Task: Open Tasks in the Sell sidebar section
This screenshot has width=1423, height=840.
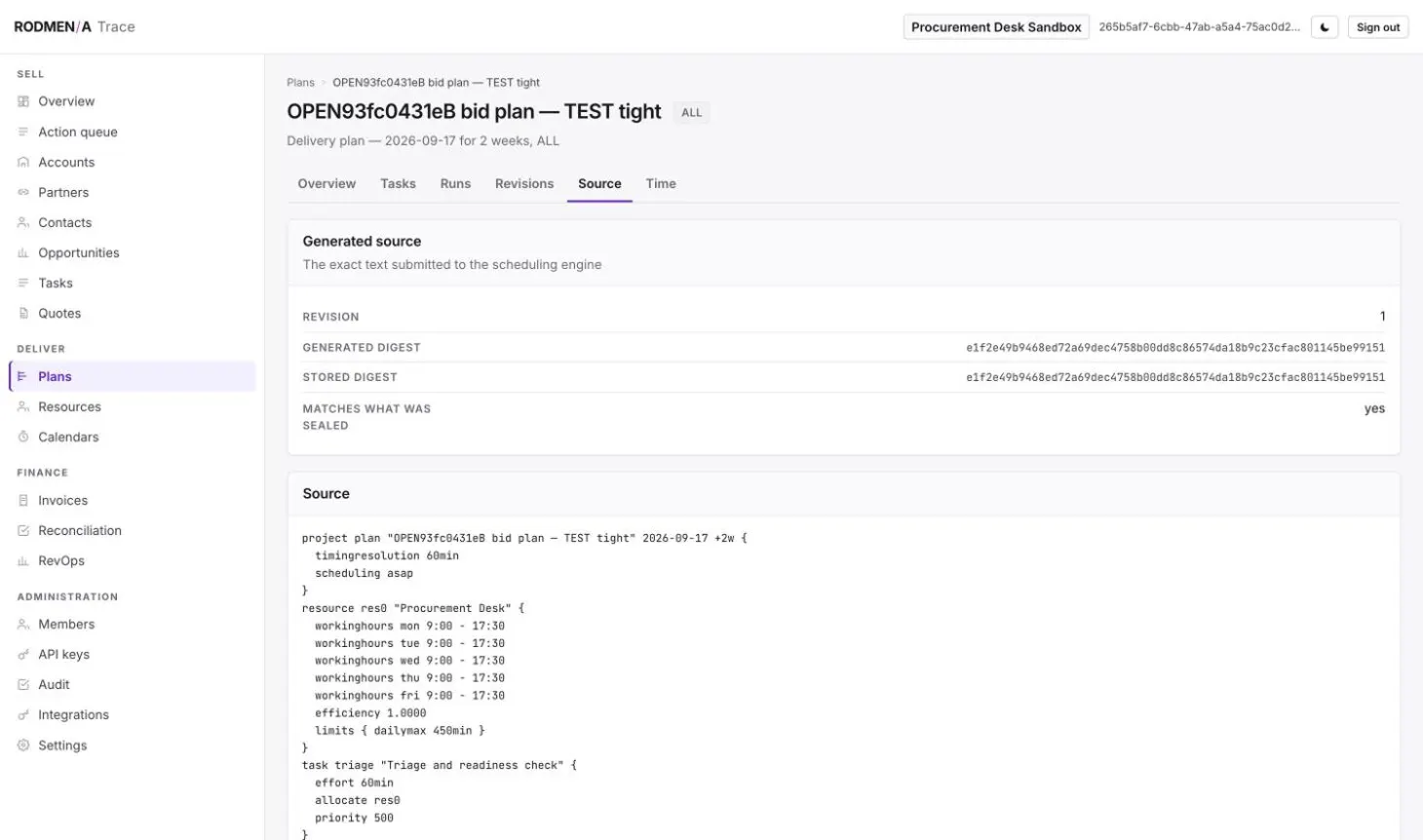Action: 133,283
